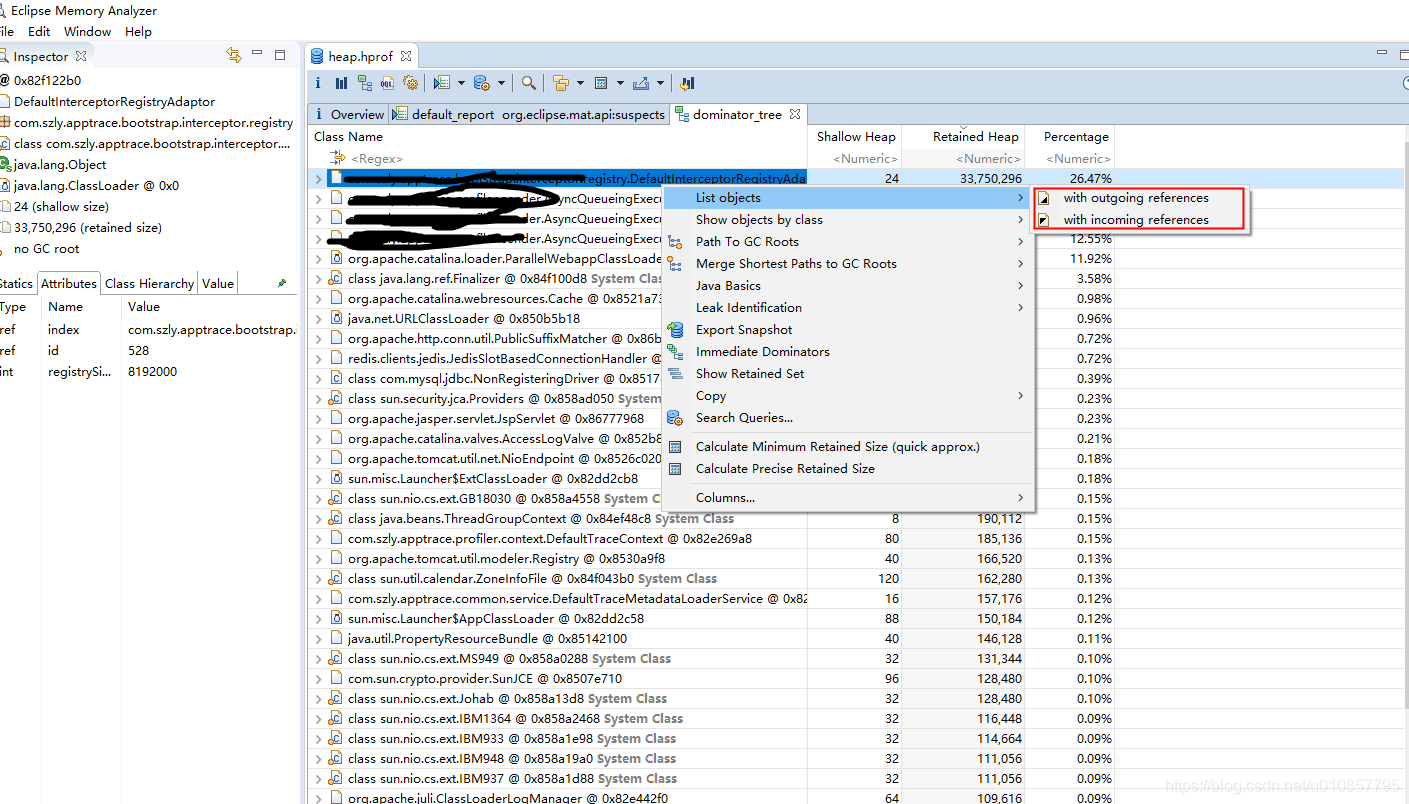Expand the org.apache.catalina.loader.ParallelWebappClassLoader row

tap(319, 259)
